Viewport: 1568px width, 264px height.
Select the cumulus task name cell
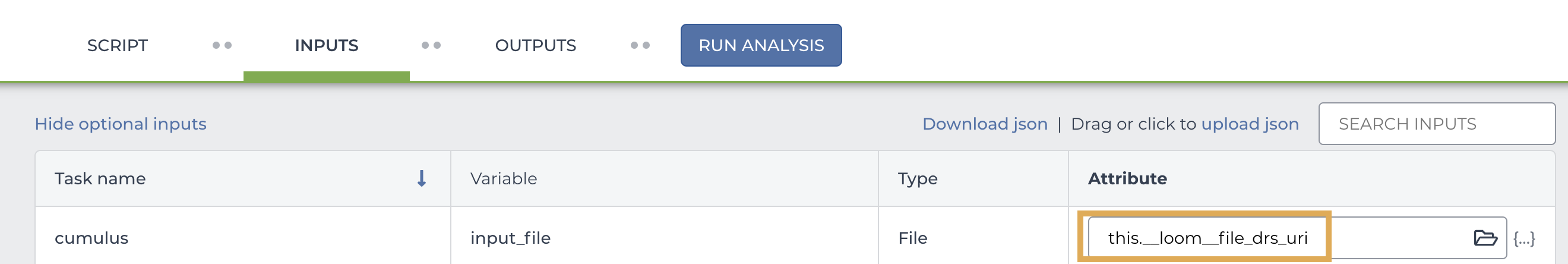click(243, 238)
